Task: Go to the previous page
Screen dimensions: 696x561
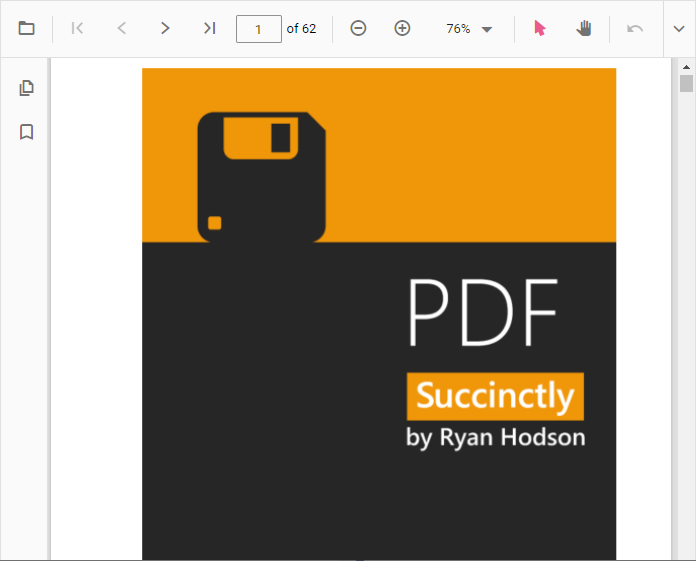Action: coord(122,28)
